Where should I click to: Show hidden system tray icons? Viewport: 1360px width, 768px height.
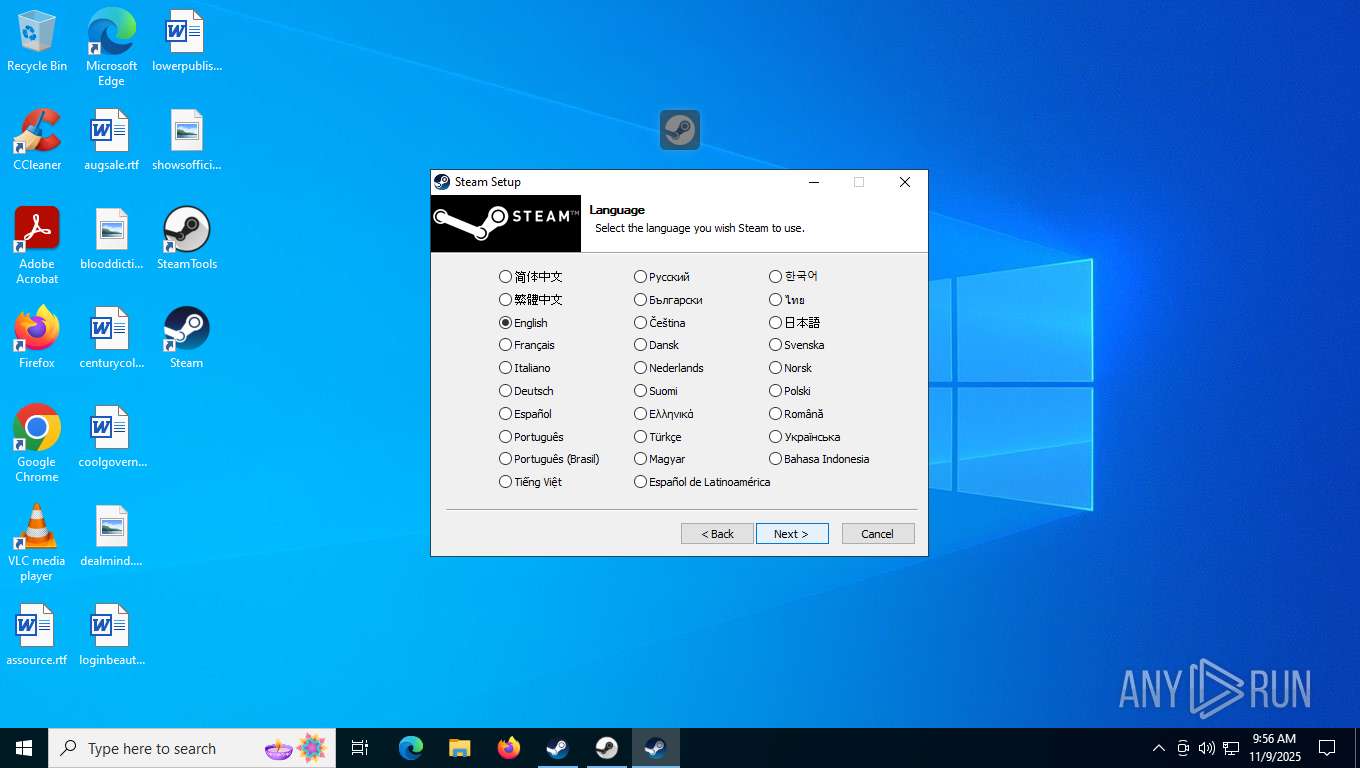(1159, 748)
